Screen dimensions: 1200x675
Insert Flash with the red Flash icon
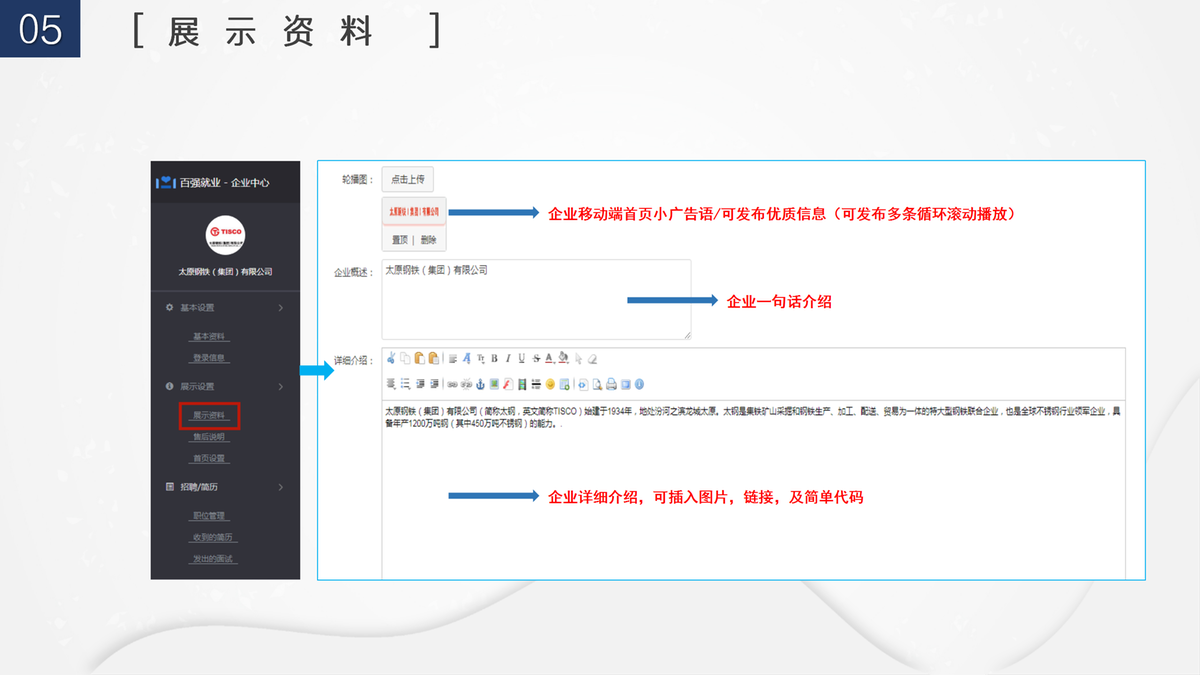pyautogui.click(x=508, y=383)
